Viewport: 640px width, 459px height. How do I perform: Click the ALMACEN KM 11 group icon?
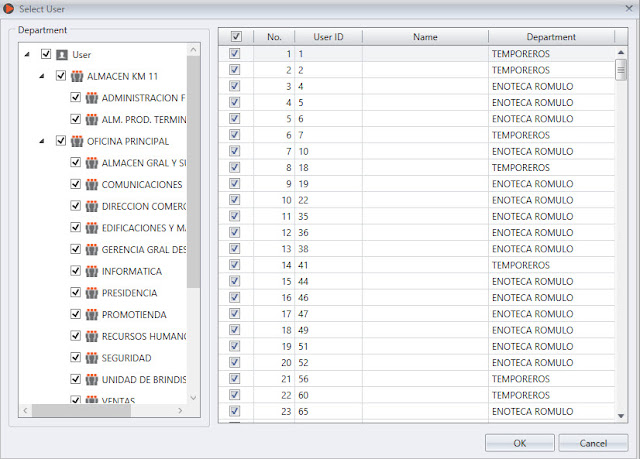click(77, 76)
